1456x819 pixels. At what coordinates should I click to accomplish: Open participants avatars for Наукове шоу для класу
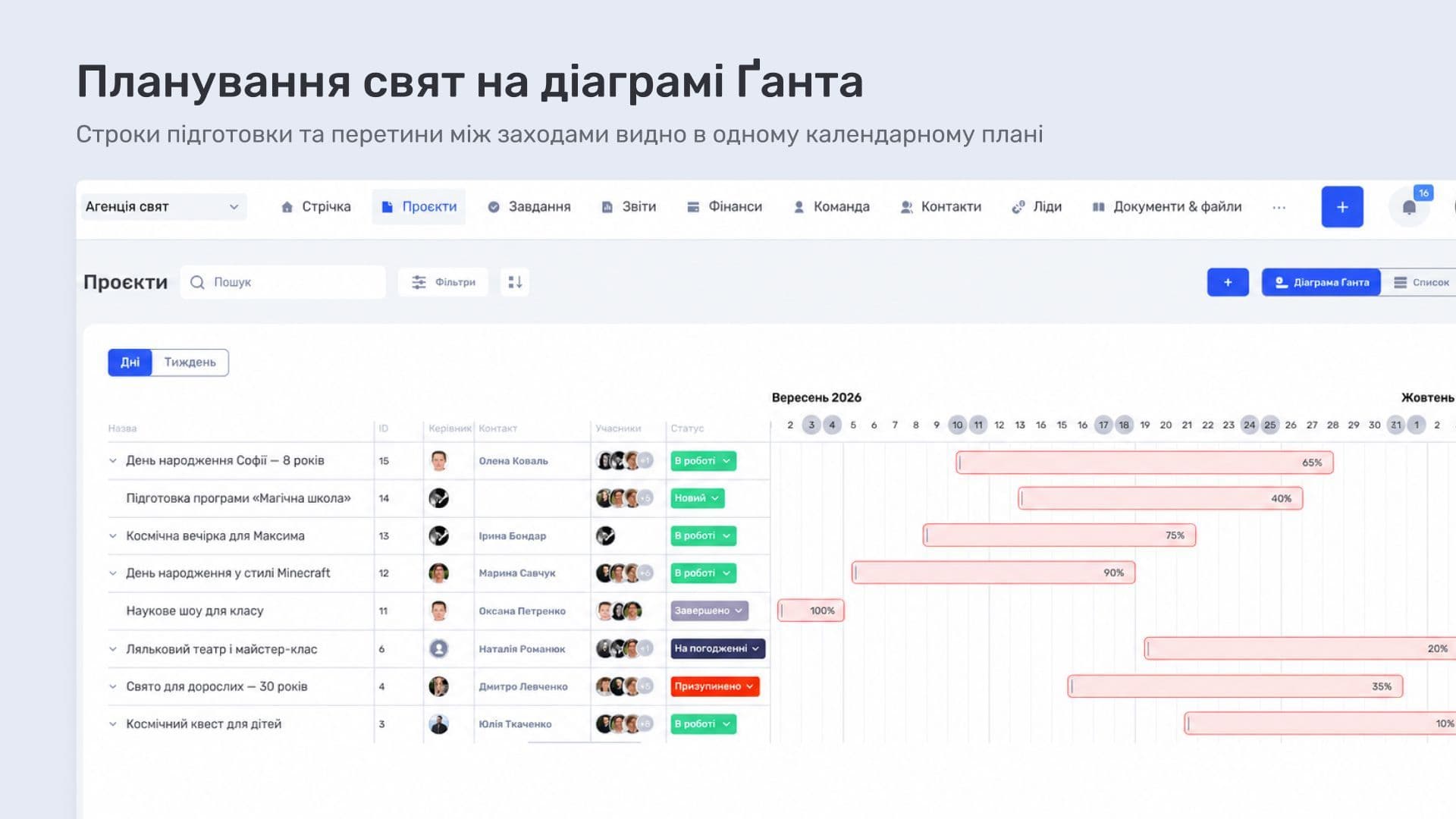pyautogui.click(x=619, y=611)
